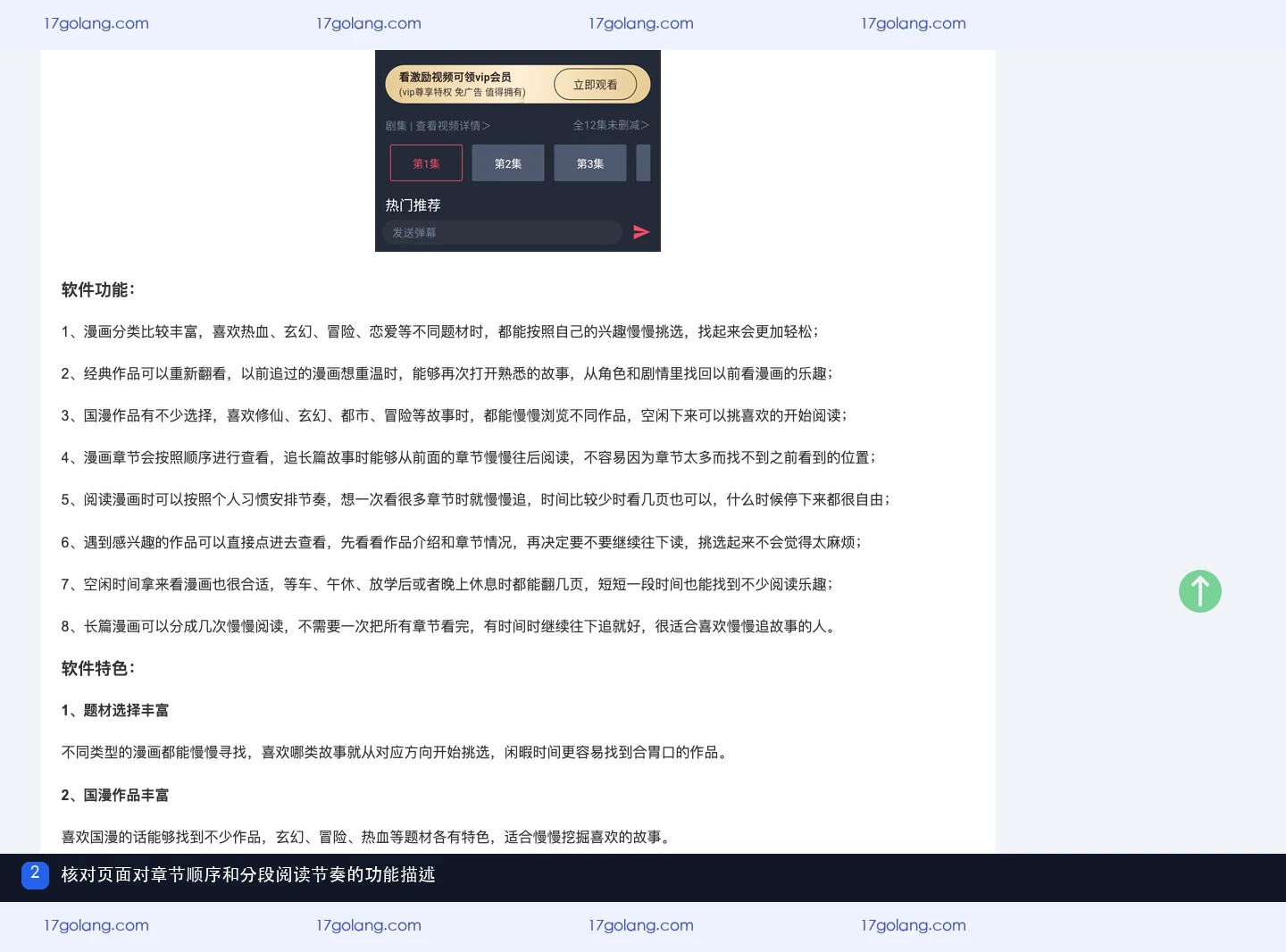Click the 软件功能 heading

click(x=98, y=289)
